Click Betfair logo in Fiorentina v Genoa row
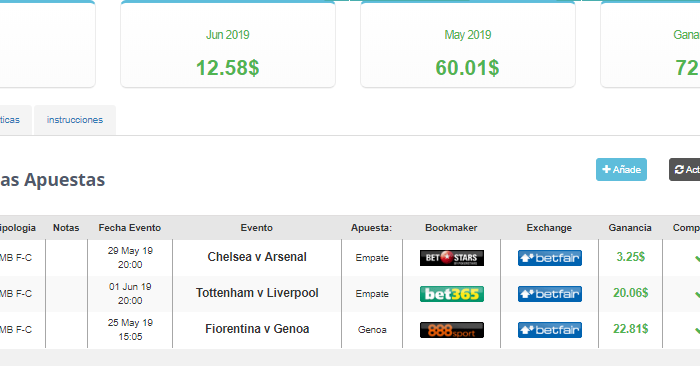Image resolution: width=700 pixels, height=379 pixels. (x=550, y=330)
